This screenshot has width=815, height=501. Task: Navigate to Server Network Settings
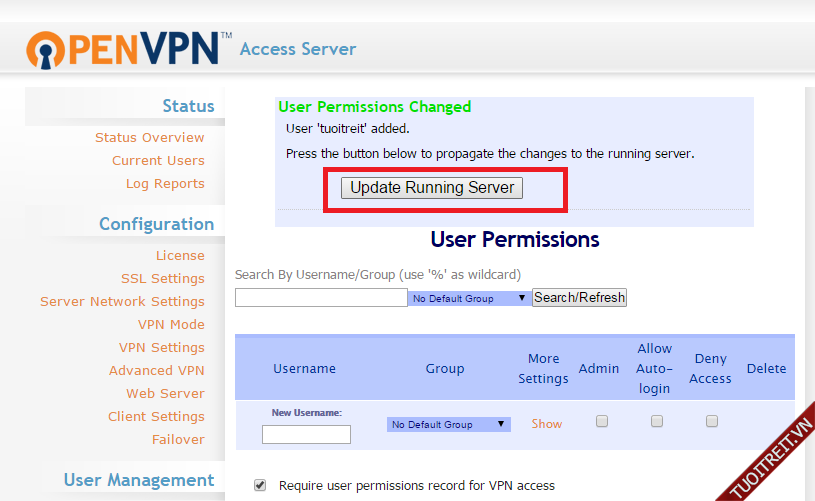(122, 302)
